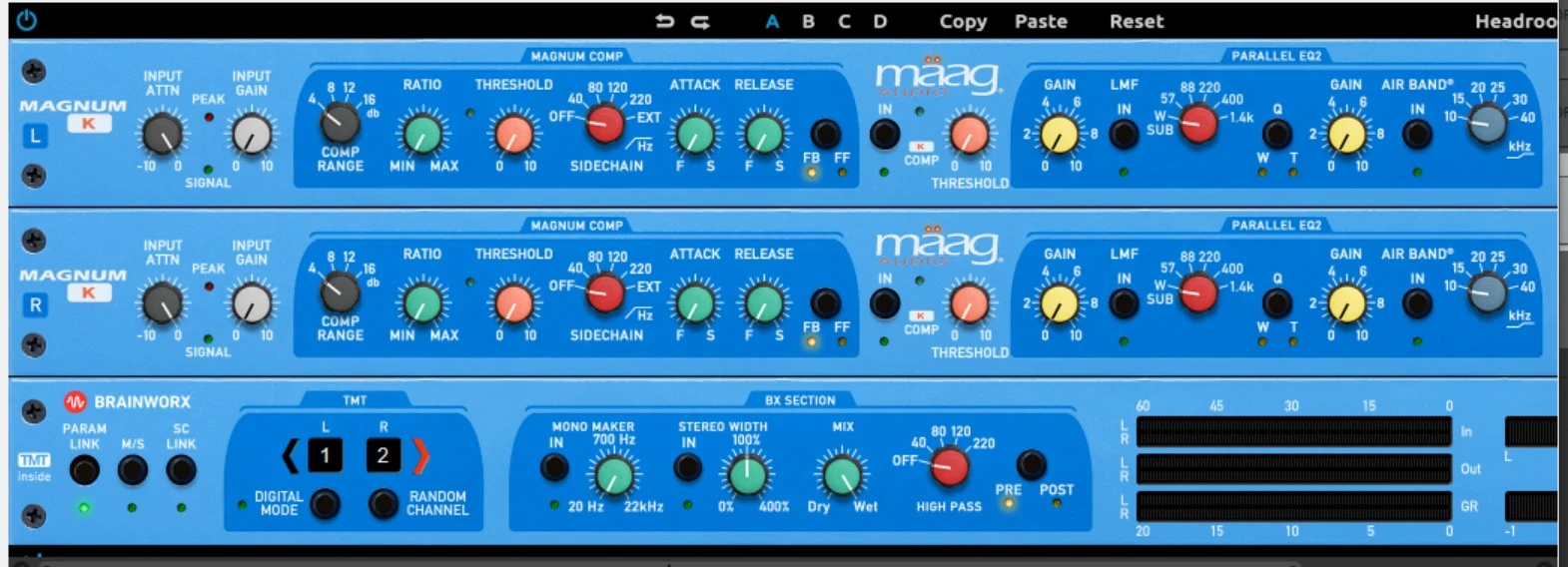Toggle the plugin power button
This screenshot has height=567, width=1568.
(x=27, y=20)
